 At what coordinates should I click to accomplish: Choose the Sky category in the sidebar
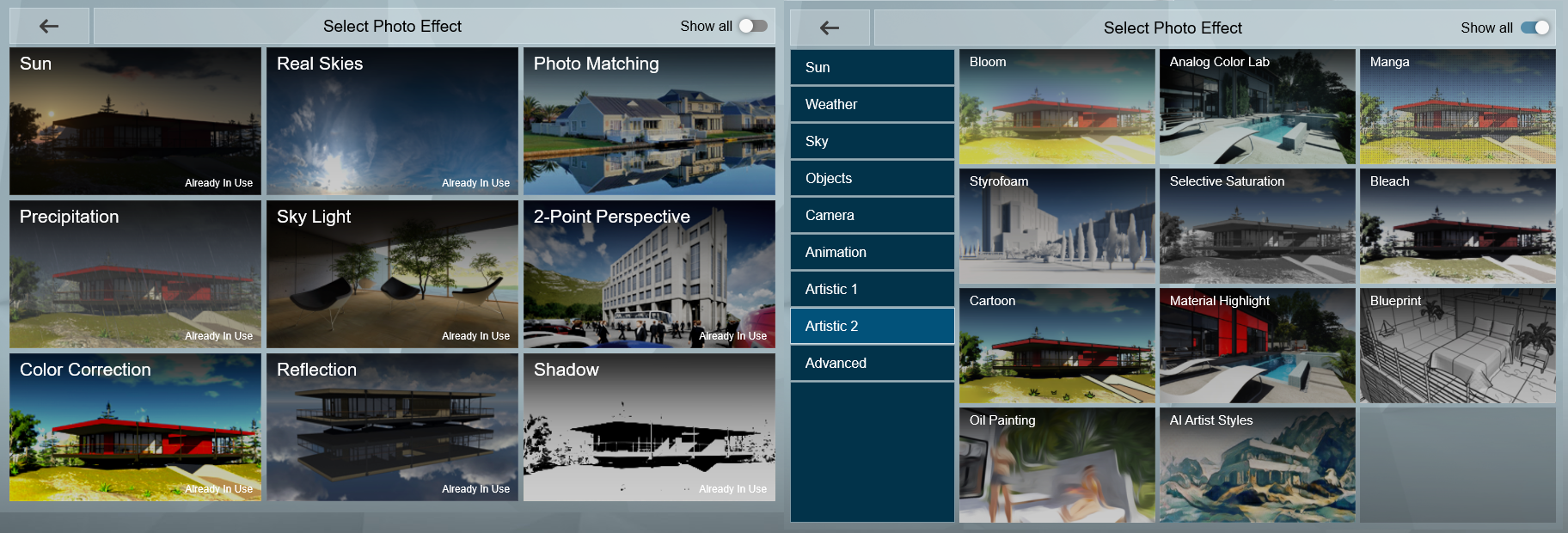tap(872, 141)
